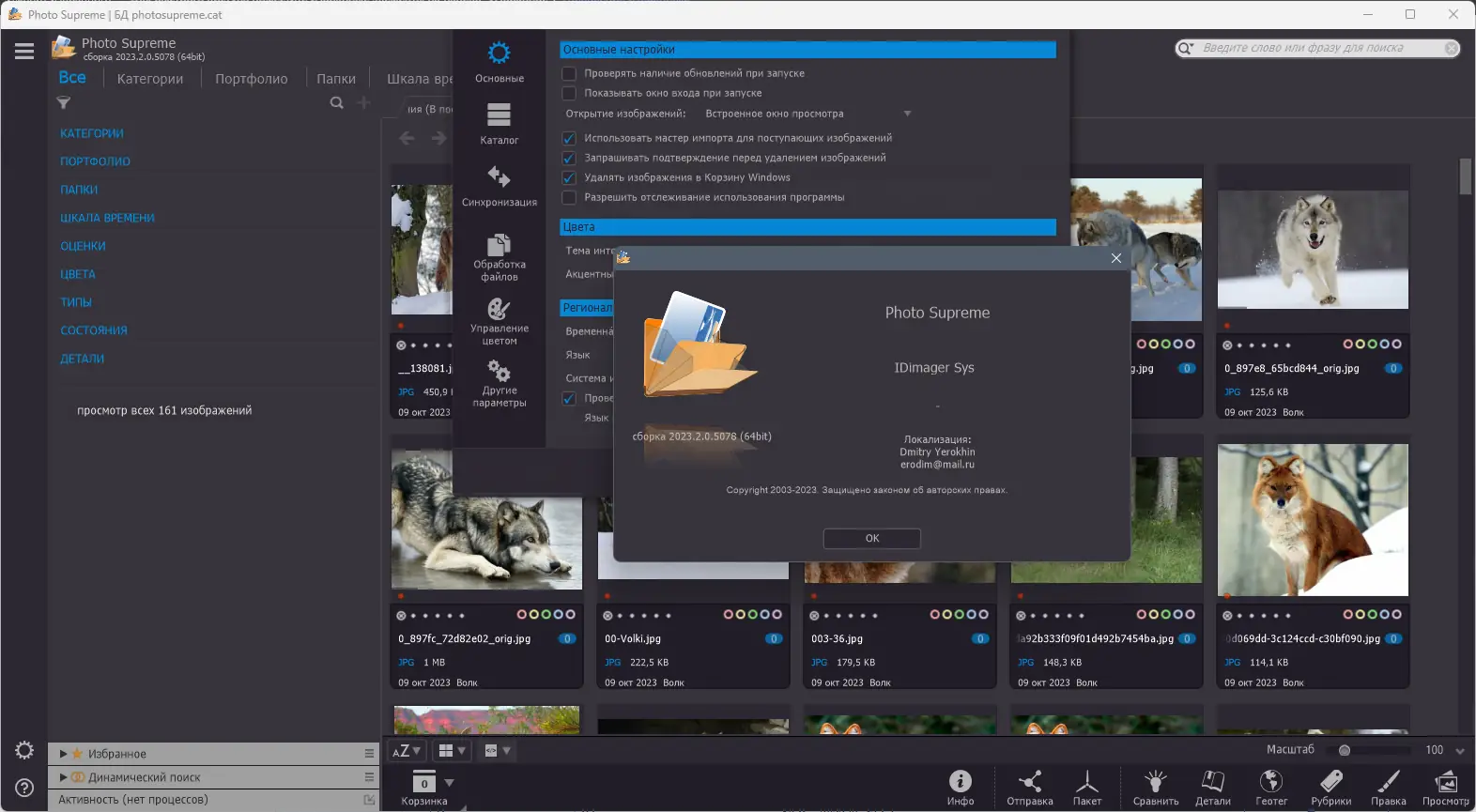This screenshot has width=1476, height=812.
Task: Toggle check for updates at startup checkbox
Action: 569,73
